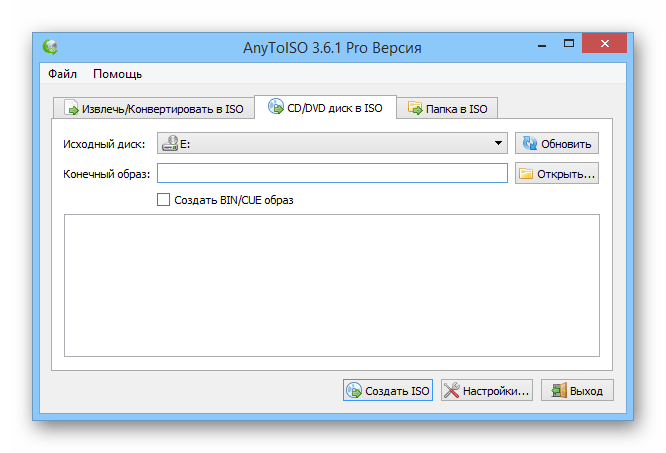Click the AnyToISO app icon in title bar
The width and height of the screenshot is (666, 453).
[50, 47]
